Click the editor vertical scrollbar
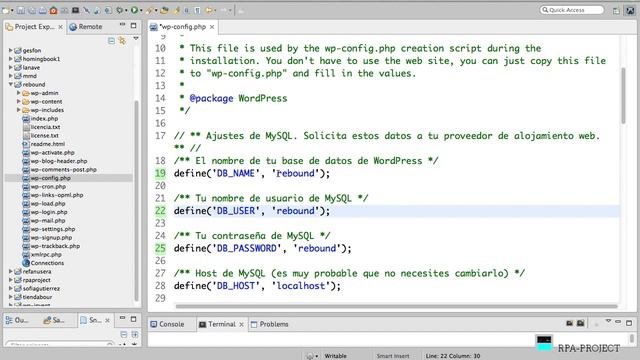This screenshot has width=640, height=360. coord(623,96)
